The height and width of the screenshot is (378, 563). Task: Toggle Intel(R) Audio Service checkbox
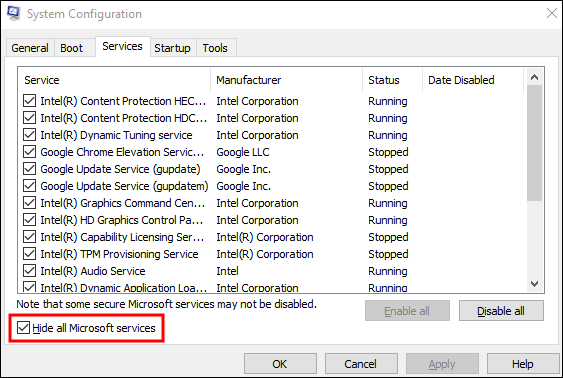[29, 271]
